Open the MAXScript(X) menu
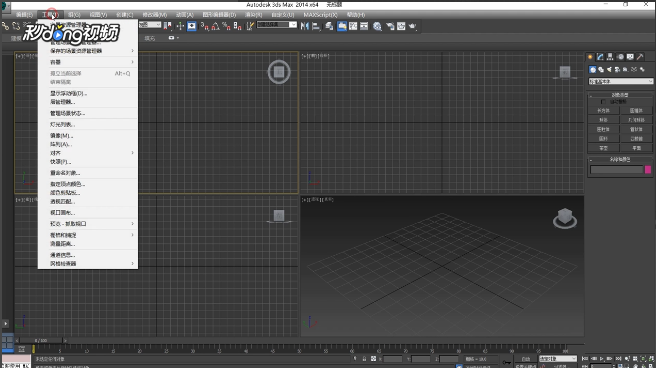Screen dimensions: 656x368 (x=320, y=15)
